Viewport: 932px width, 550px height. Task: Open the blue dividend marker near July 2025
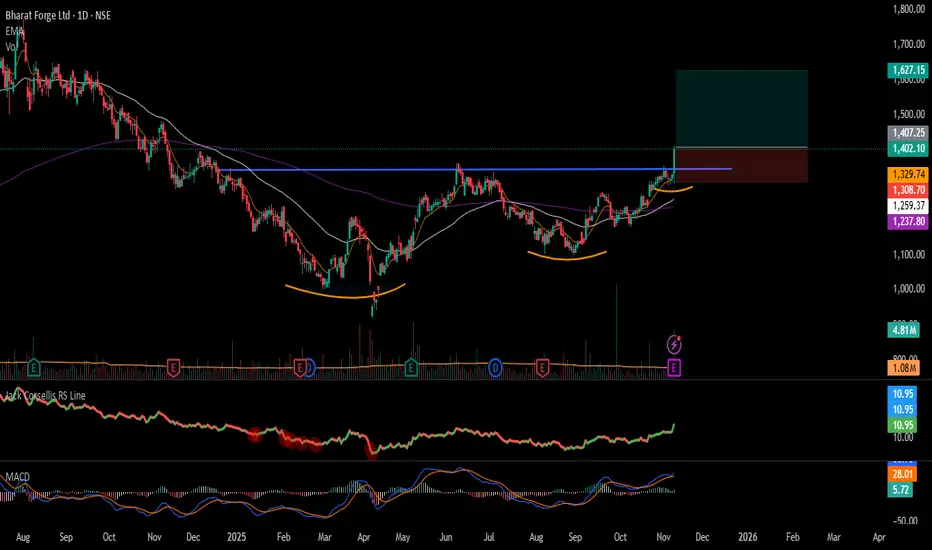(x=495, y=368)
